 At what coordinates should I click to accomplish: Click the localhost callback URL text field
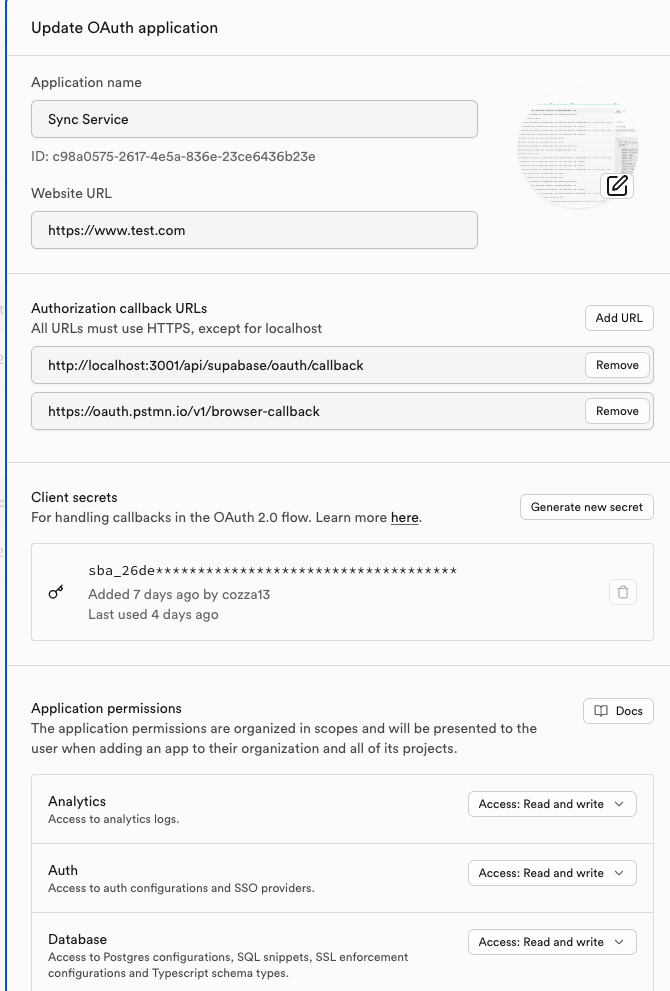(300, 365)
